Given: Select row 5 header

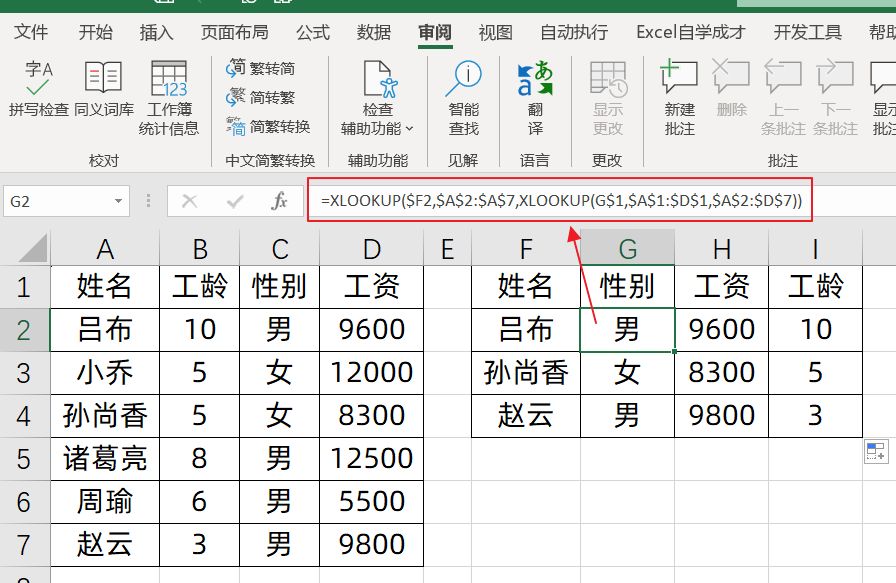Looking at the screenshot, I should pos(24,459).
